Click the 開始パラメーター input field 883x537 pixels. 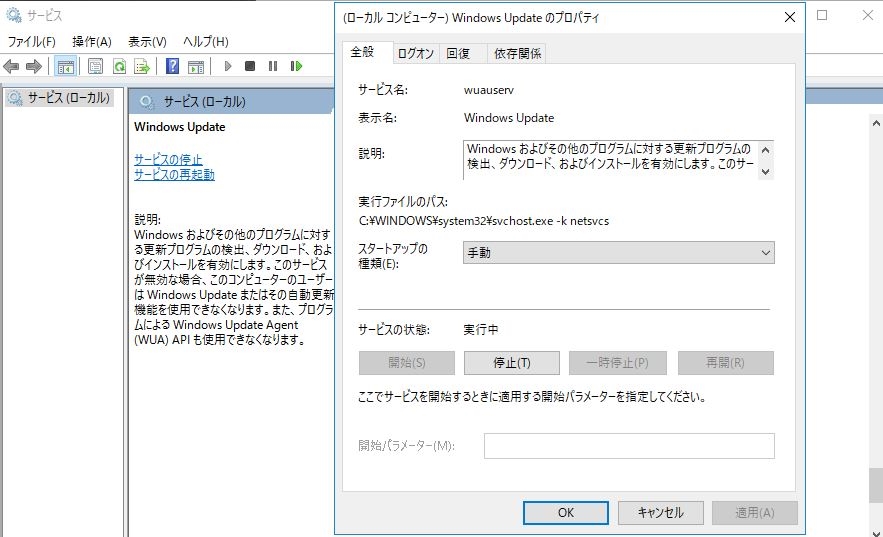point(629,446)
